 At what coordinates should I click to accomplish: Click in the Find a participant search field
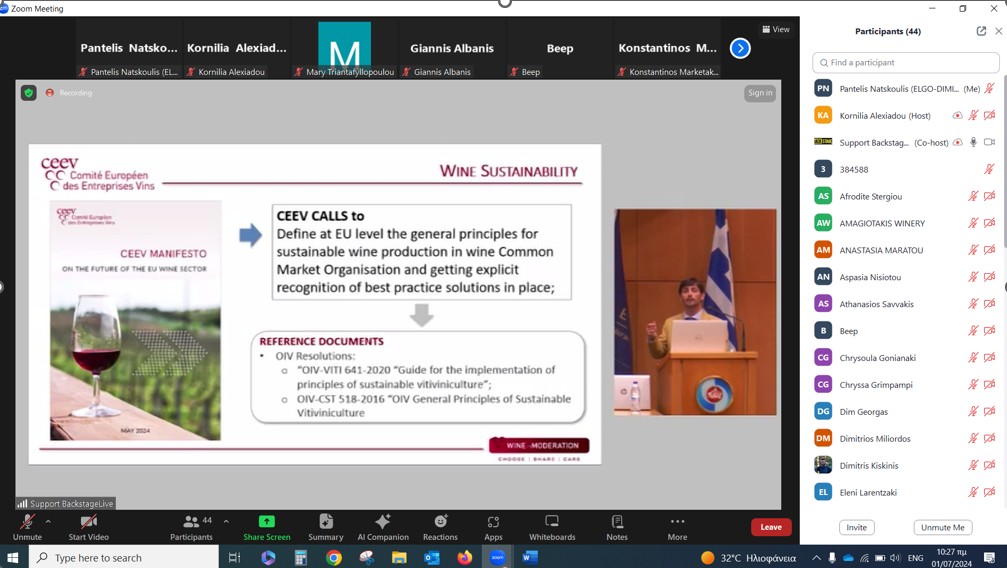pos(906,62)
